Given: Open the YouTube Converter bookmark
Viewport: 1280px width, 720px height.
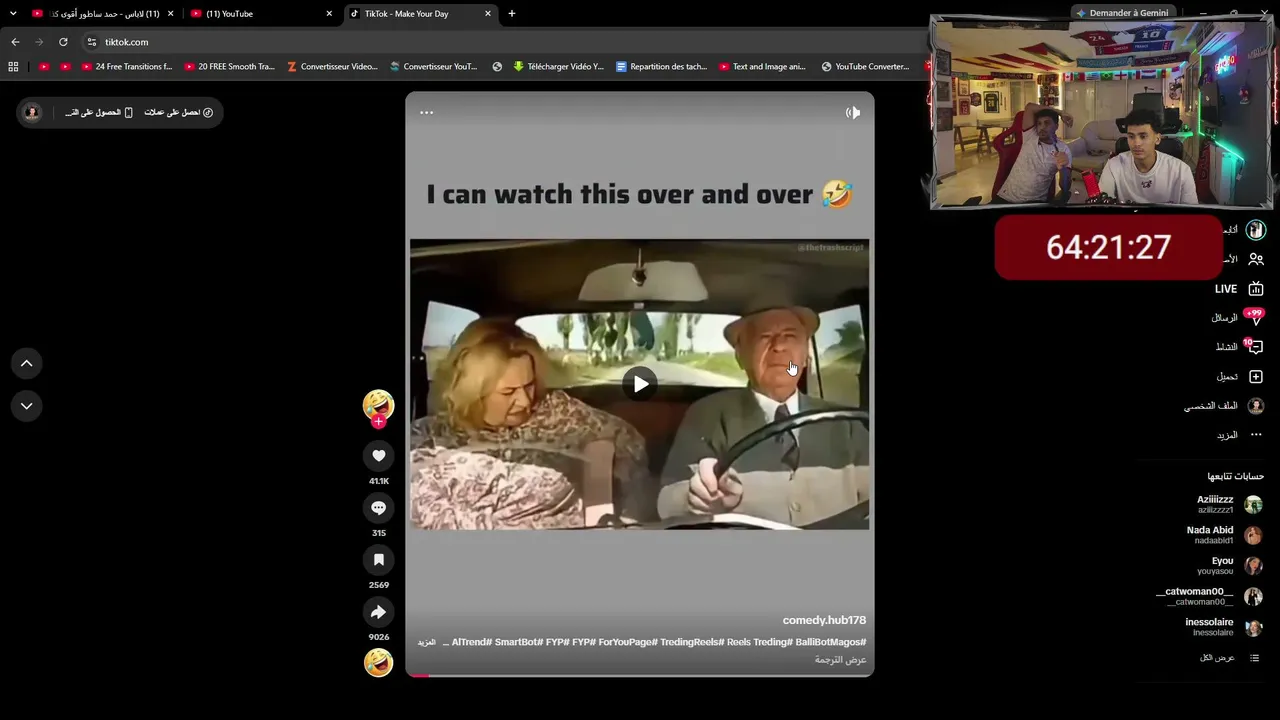Looking at the screenshot, I should (866, 67).
